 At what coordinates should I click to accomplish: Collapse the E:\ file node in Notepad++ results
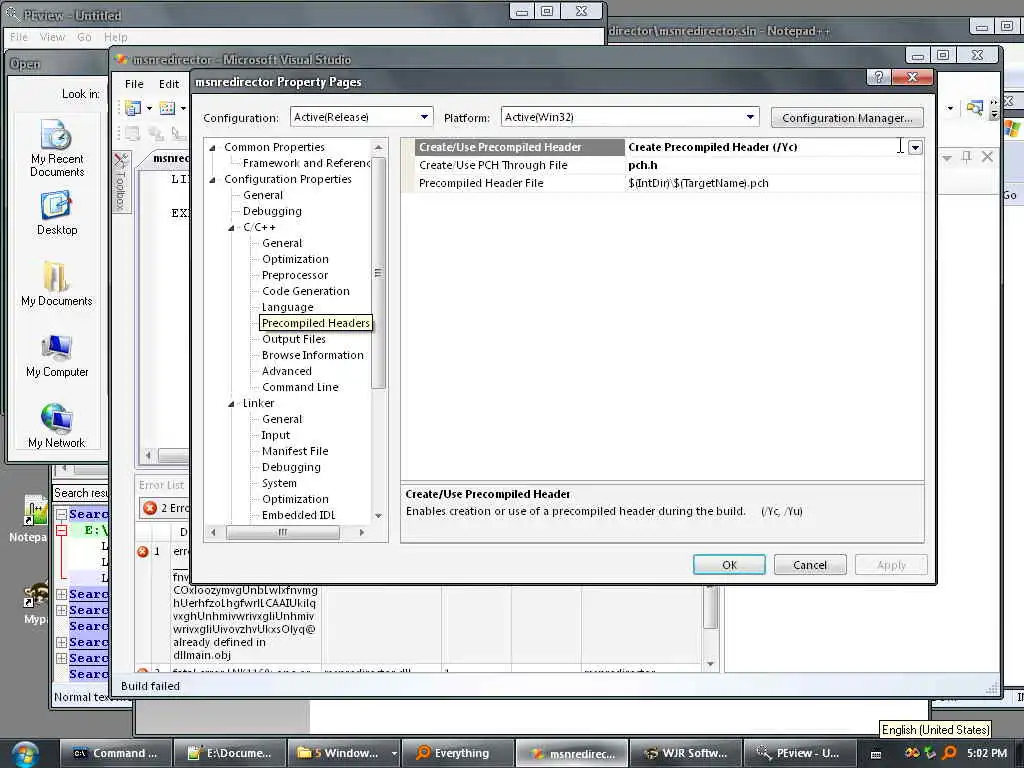(61, 530)
